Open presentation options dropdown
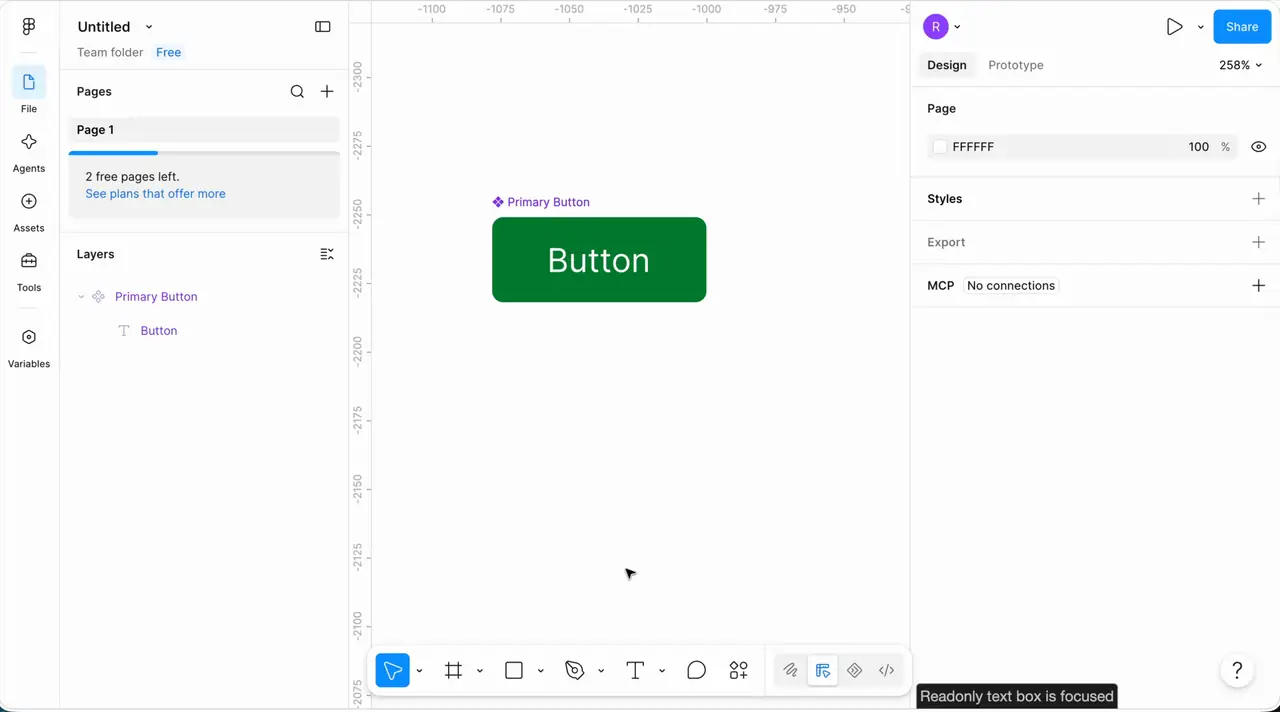 1200,27
